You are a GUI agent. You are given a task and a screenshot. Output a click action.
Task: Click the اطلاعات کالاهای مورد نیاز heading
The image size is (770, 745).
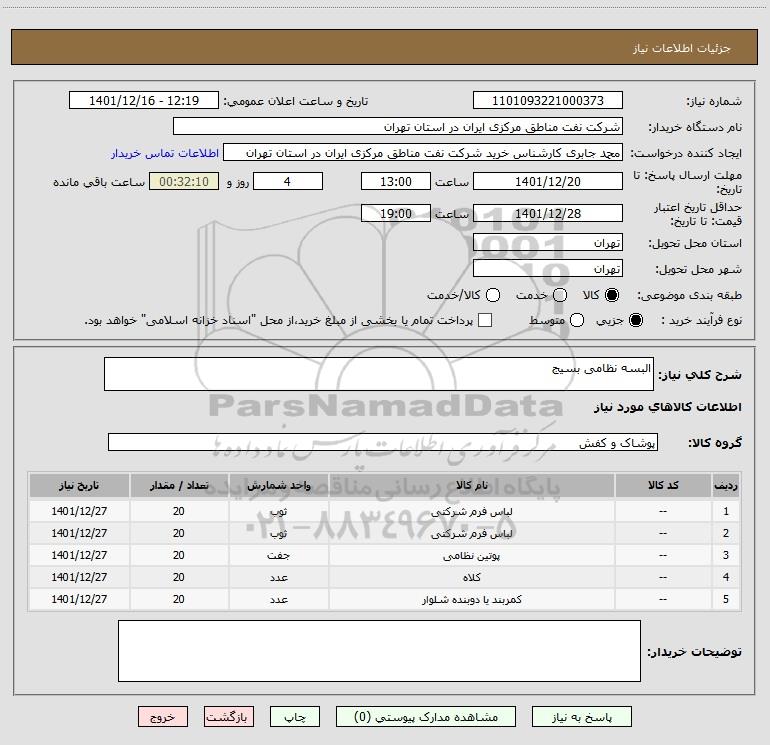coord(667,407)
